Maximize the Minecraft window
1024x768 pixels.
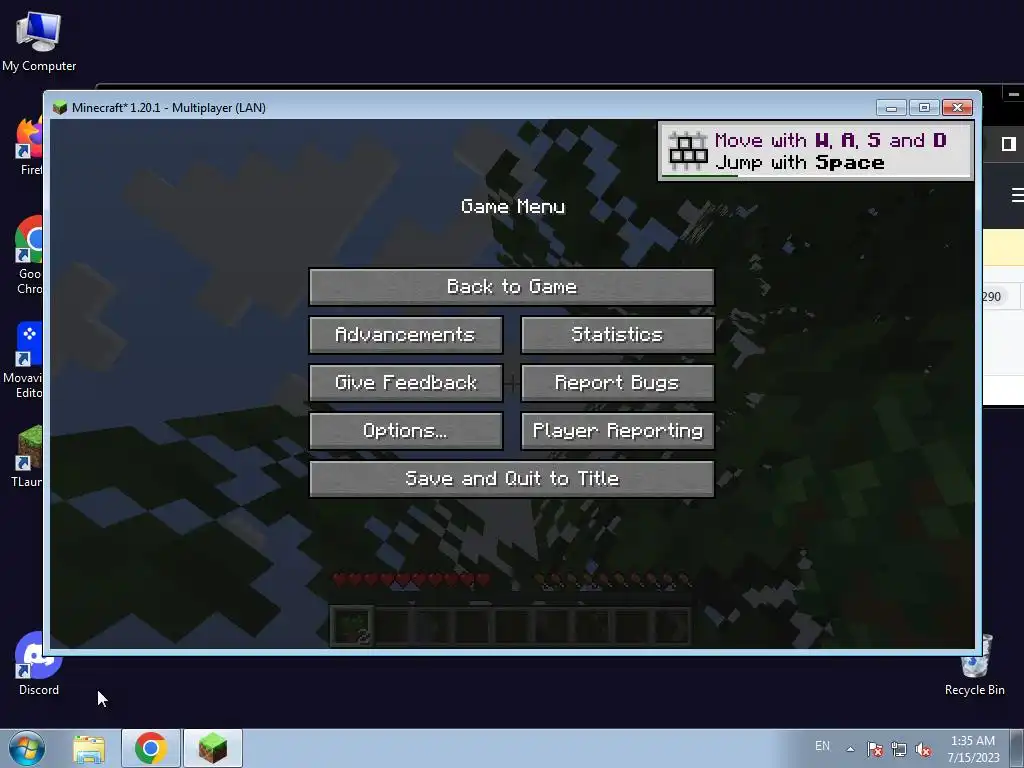[x=924, y=108]
